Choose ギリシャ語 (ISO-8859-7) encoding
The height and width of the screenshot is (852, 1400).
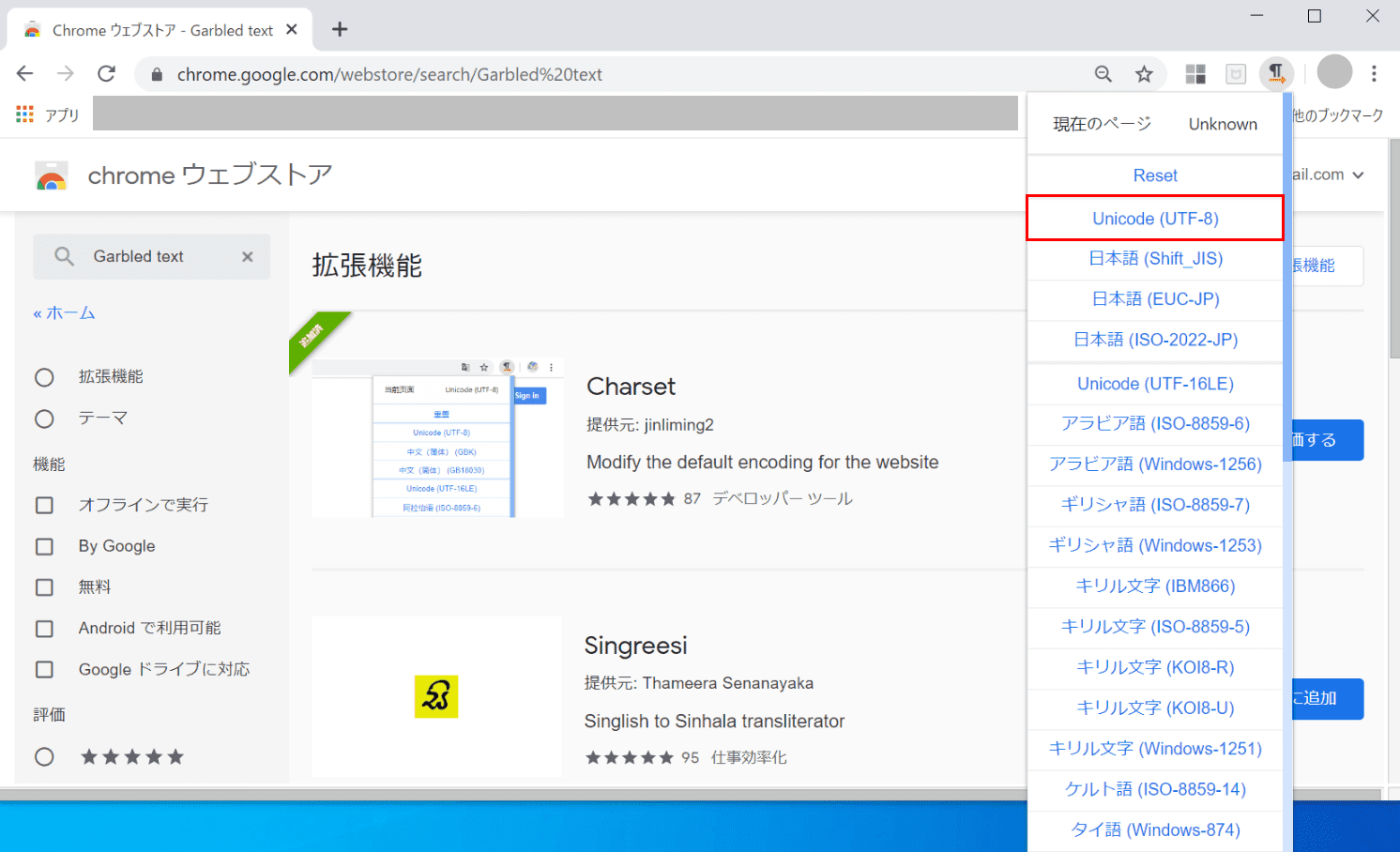pos(1155,505)
